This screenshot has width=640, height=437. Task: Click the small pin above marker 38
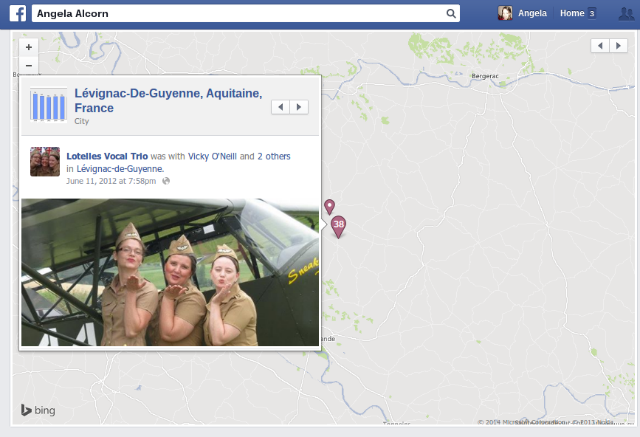(x=329, y=206)
